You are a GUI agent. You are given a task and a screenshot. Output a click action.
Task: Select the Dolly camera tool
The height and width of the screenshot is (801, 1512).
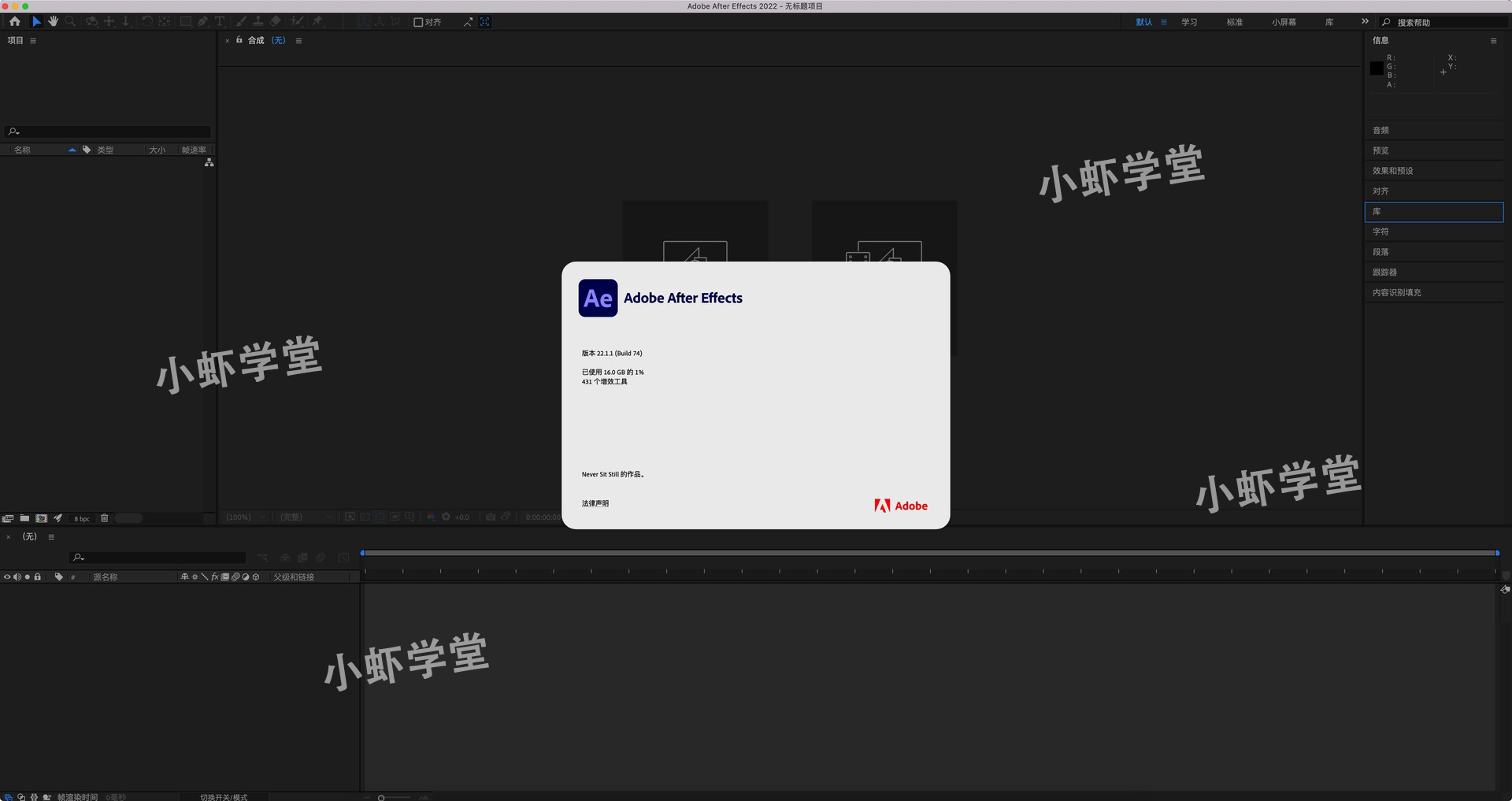[x=126, y=22]
